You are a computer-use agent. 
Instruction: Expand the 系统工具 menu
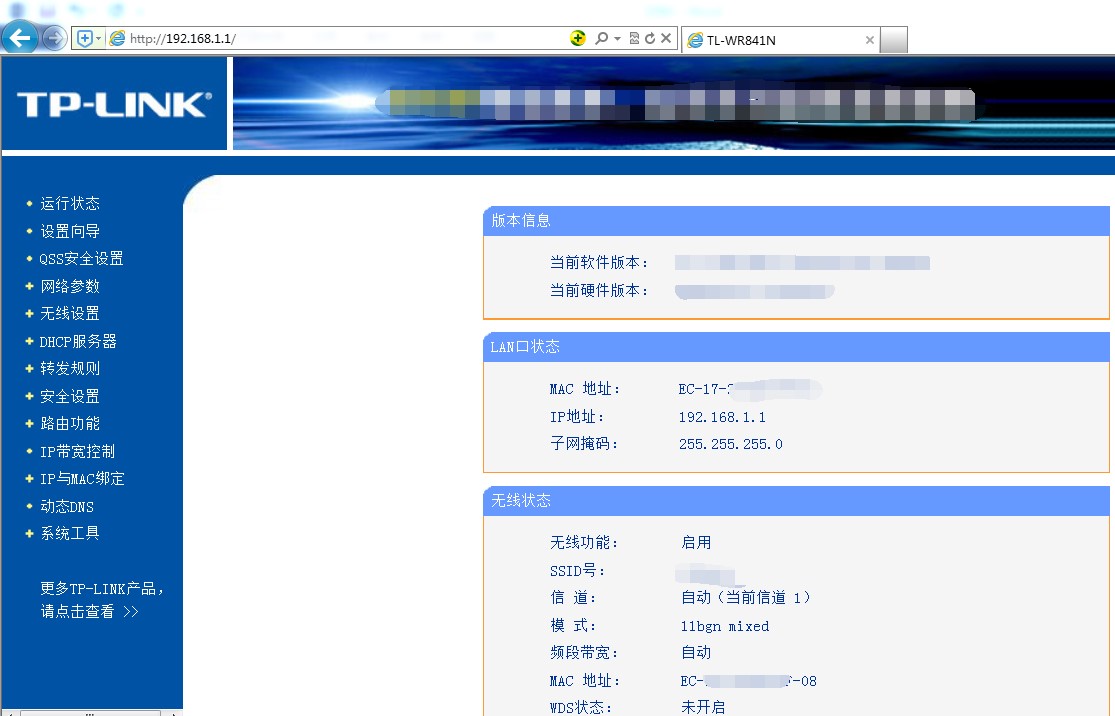[x=70, y=533]
